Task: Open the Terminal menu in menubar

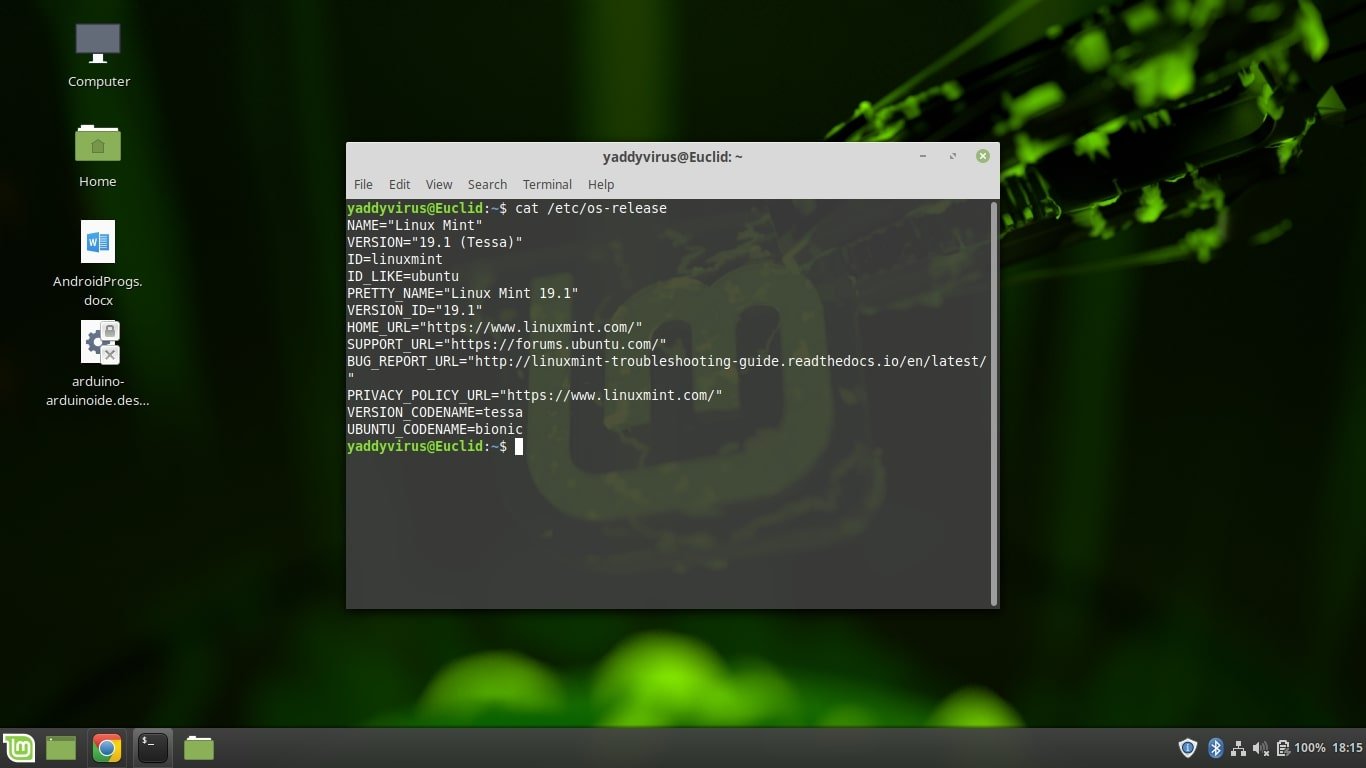Action: pyautogui.click(x=547, y=184)
